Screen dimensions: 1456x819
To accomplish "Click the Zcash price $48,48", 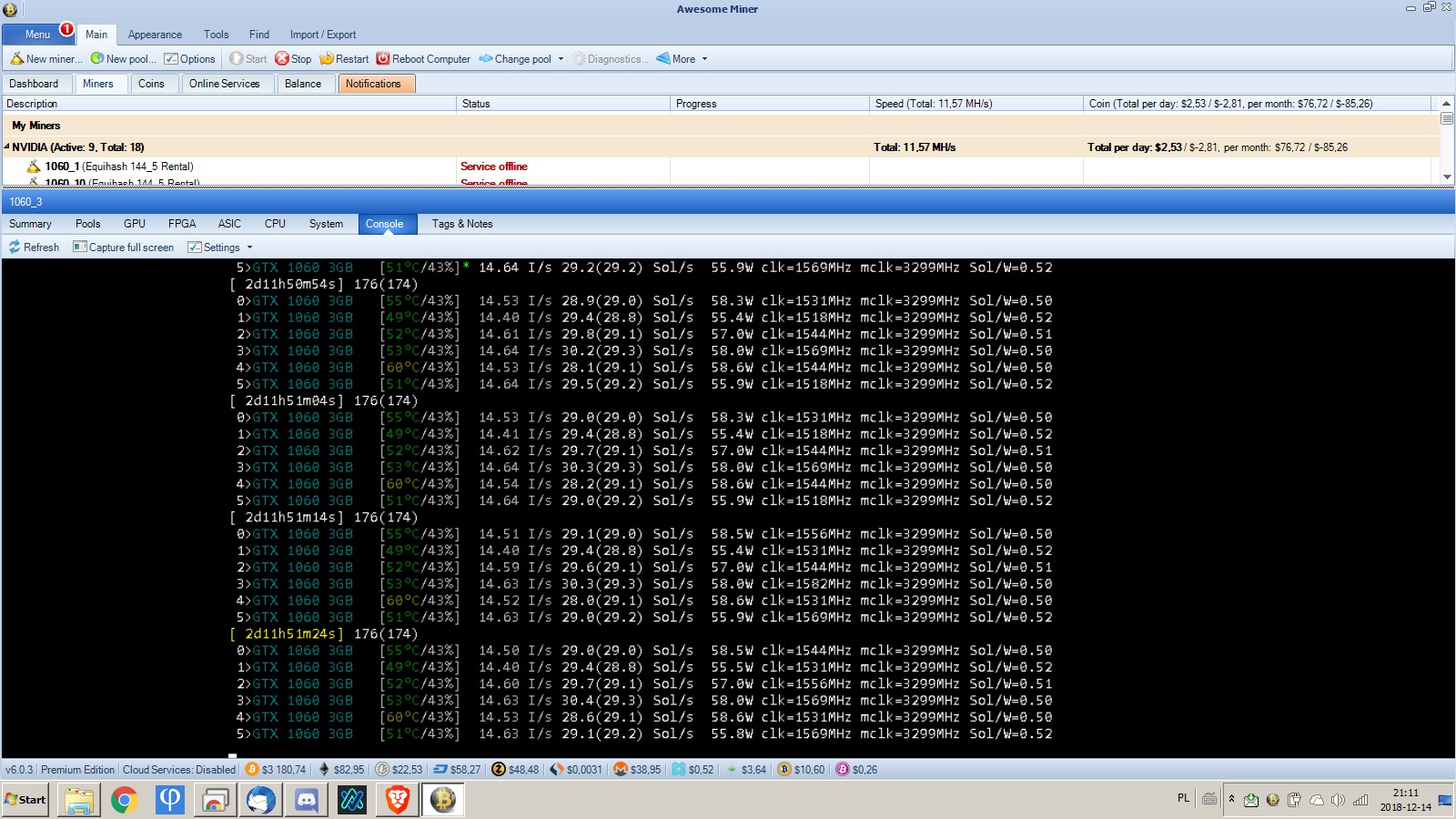I will tap(515, 770).
